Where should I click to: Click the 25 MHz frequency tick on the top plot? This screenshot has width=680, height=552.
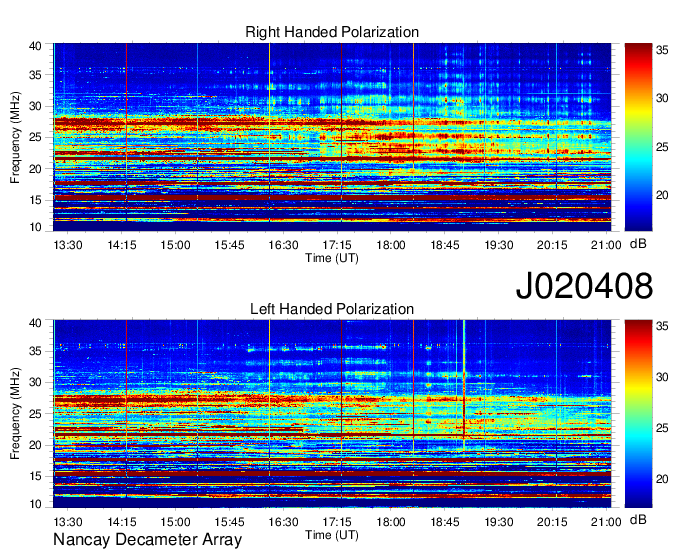(35, 137)
